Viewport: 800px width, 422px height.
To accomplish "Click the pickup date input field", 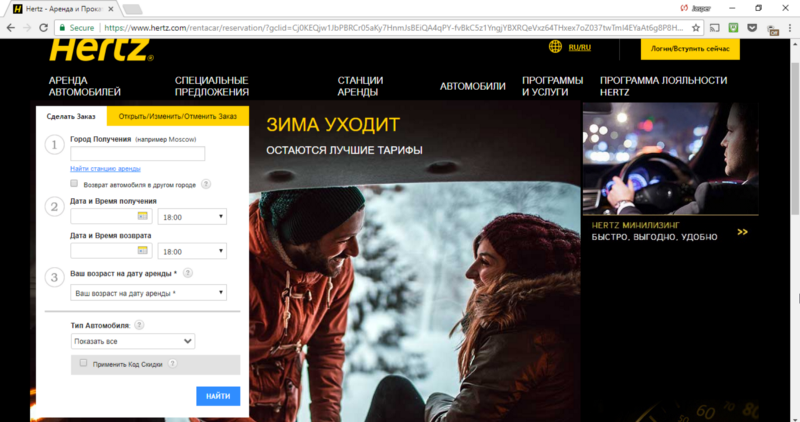I will coord(111,216).
